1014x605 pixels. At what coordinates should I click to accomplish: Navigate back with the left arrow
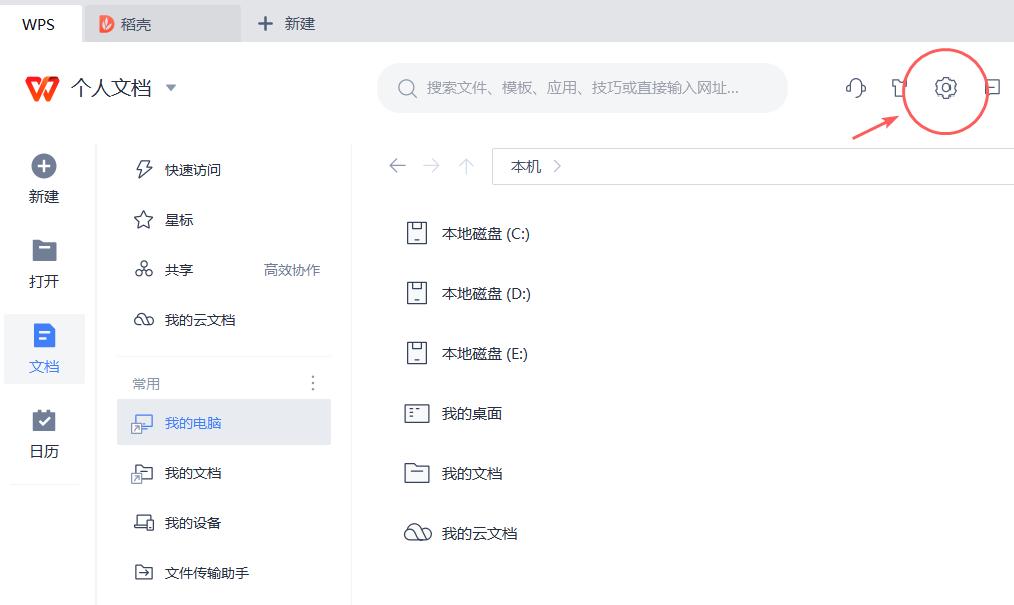pyautogui.click(x=397, y=166)
